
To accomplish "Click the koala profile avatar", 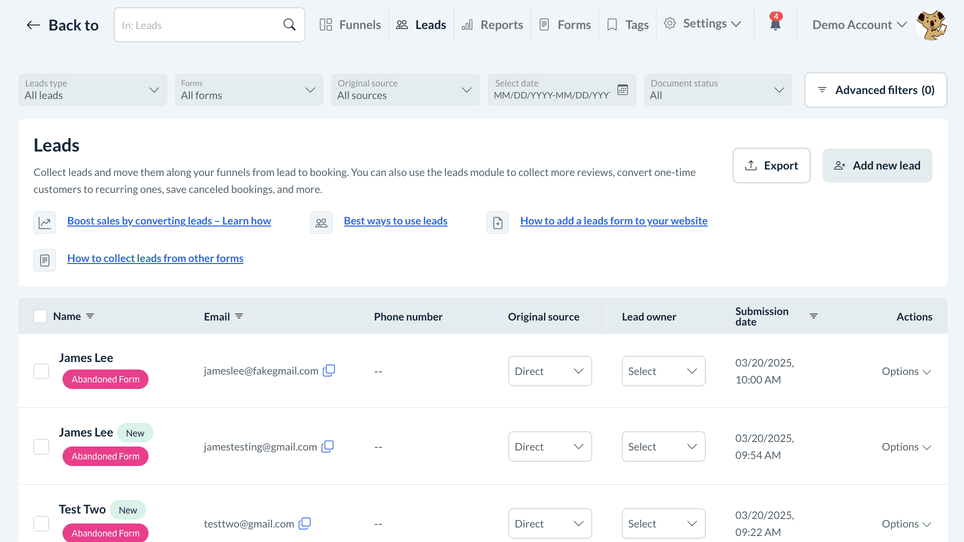I will click(931, 25).
